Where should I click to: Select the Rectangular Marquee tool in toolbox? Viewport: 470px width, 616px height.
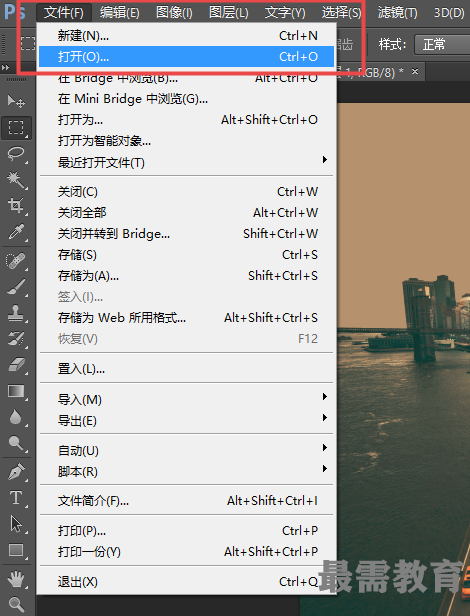pyautogui.click(x=16, y=128)
